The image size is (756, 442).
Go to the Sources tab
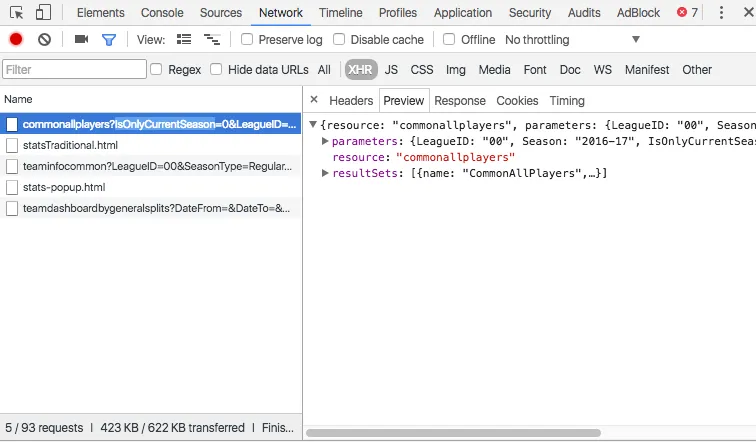221,13
